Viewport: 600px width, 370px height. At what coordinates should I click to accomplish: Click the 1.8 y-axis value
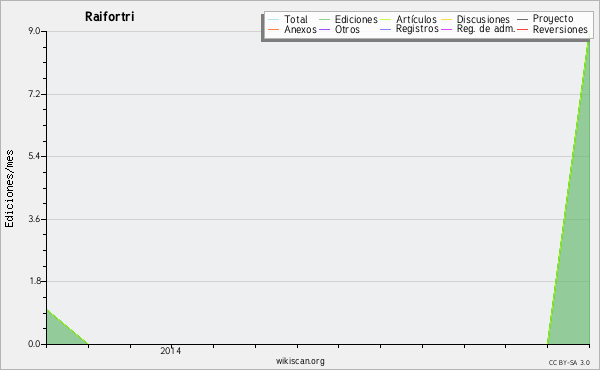click(x=34, y=281)
